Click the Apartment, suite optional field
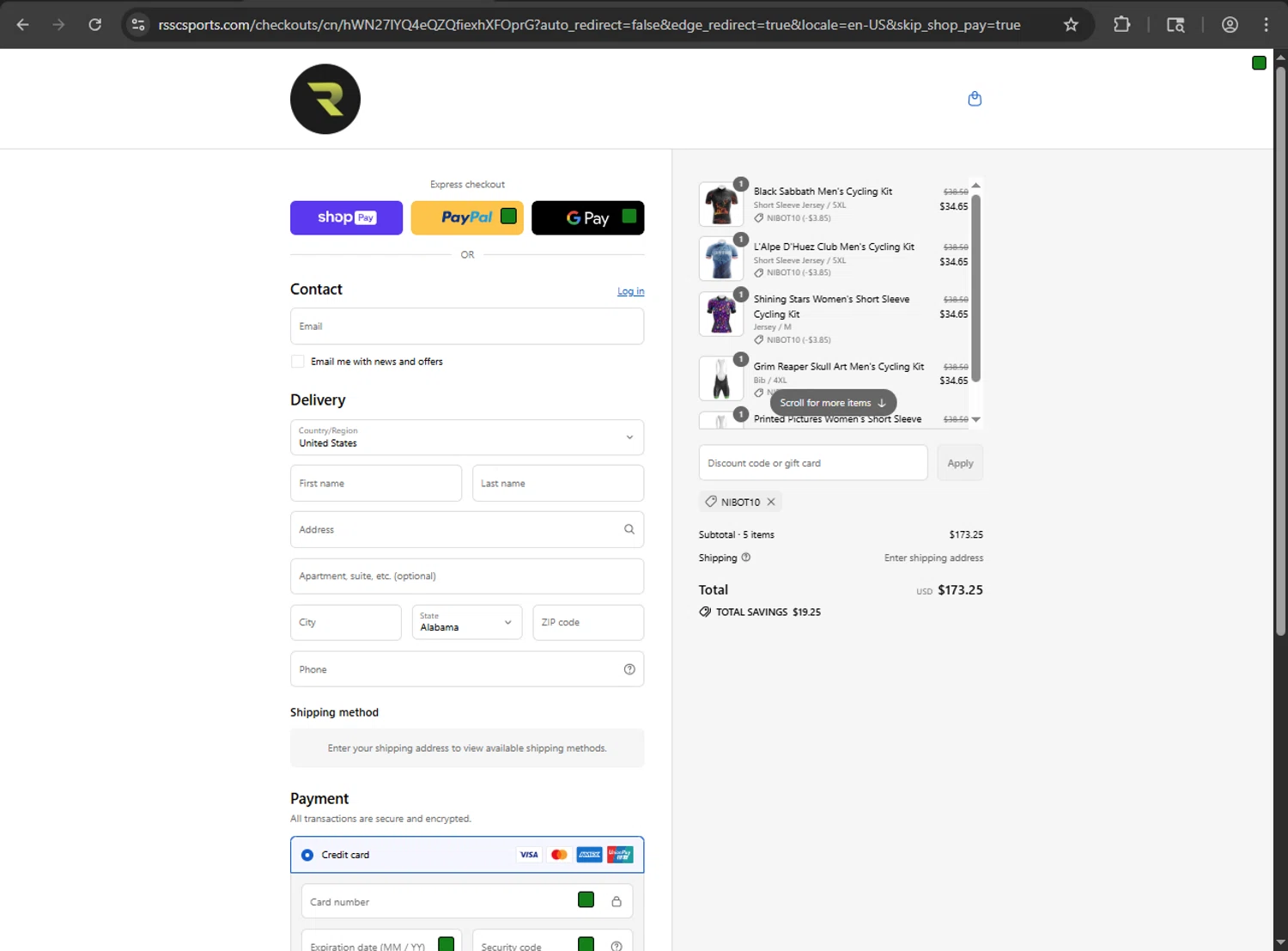 point(467,576)
